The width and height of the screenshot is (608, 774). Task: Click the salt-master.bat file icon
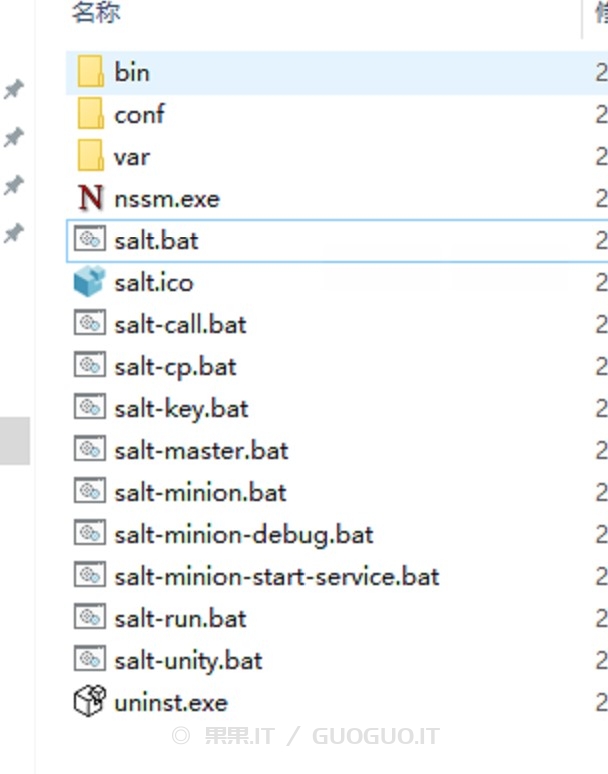point(90,450)
